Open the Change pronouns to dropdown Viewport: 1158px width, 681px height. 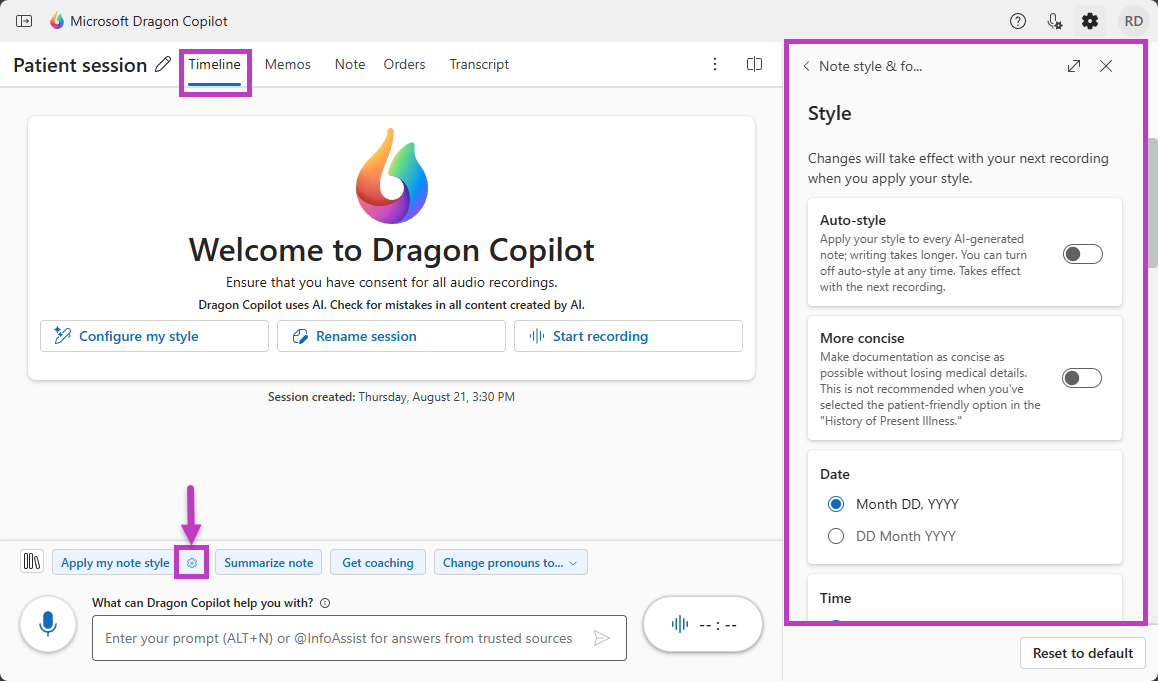(510, 562)
